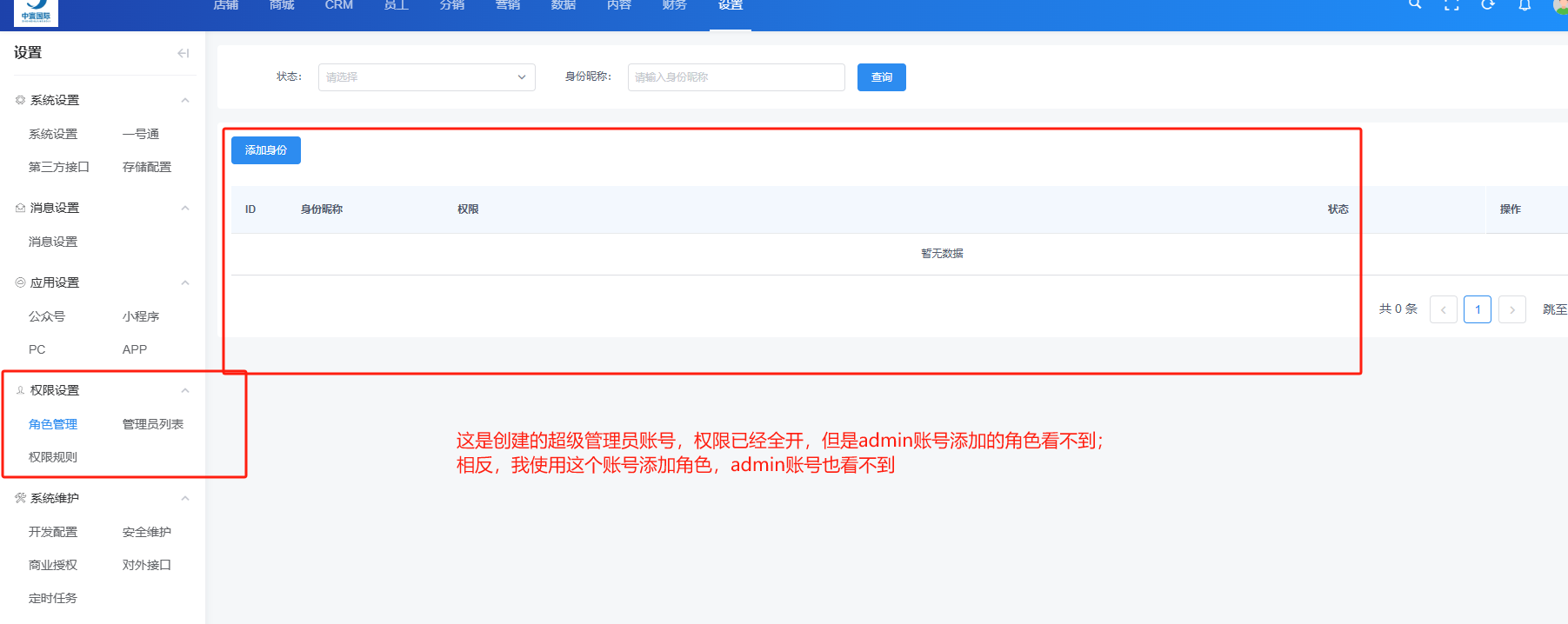Open the search icon in the top bar

1415,4
